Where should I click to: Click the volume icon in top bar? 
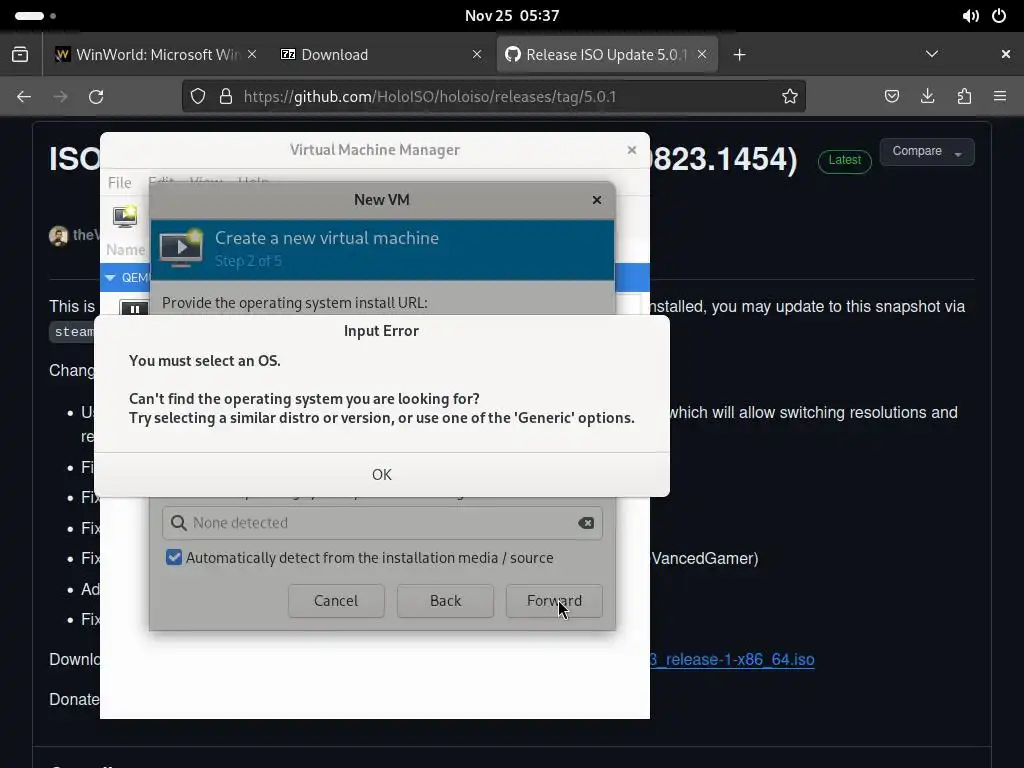click(x=970, y=16)
